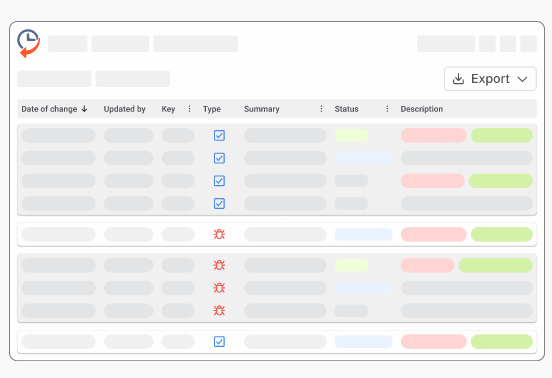The image size is (552, 378).
Task: Click the download icon in Export button
Action: pyautogui.click(x=458, y=79)
